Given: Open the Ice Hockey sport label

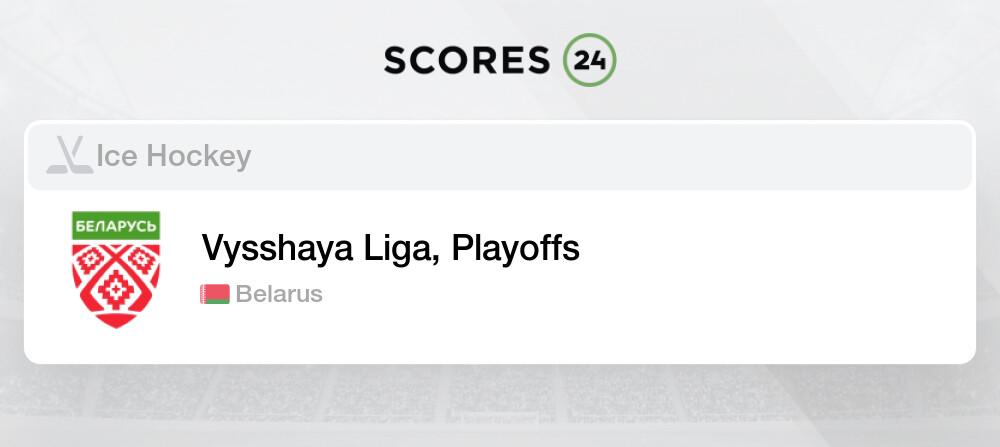Looking at the screenshot, I should click(x=173, y=157).
